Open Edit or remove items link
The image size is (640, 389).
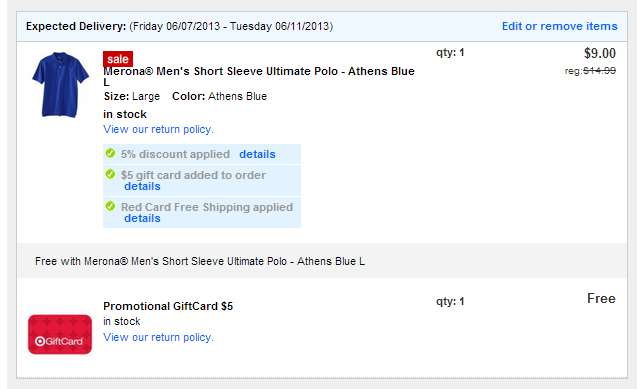(560, 26)
